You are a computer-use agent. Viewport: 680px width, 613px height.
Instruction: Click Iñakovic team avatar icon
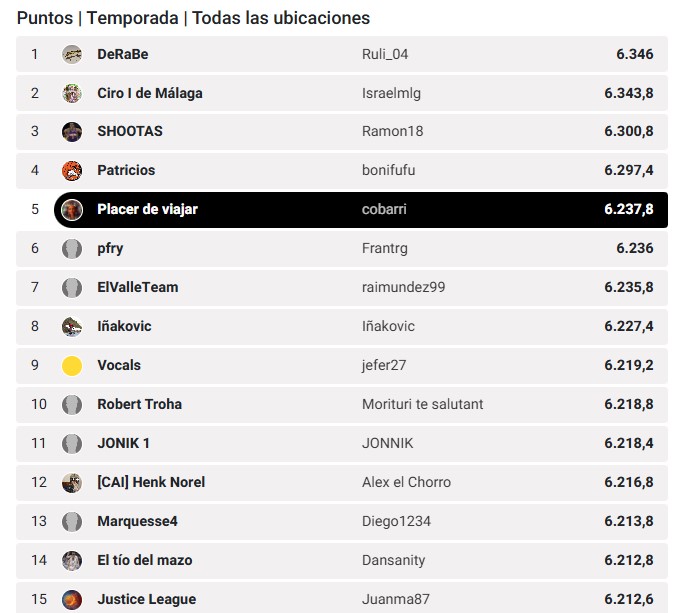point(72,327)
